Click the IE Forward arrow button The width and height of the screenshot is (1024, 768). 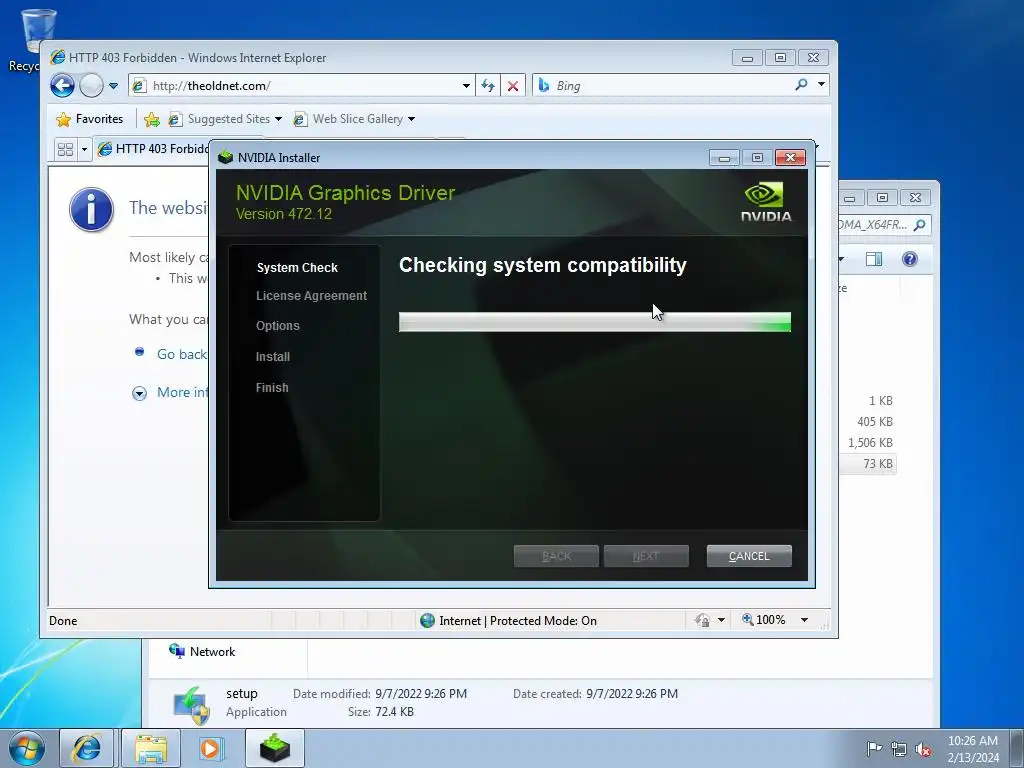pos(91,86)
